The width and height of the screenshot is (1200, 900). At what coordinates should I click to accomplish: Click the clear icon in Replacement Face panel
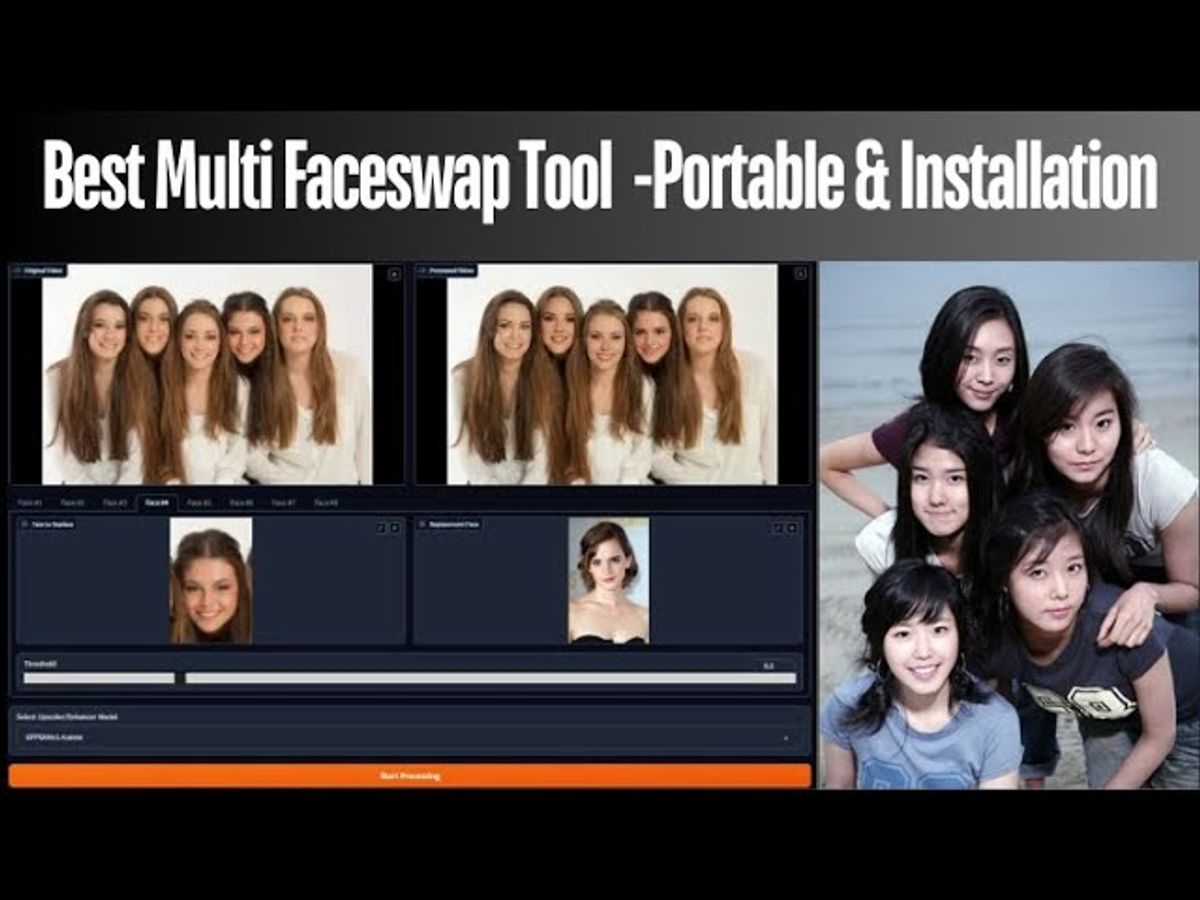click(792, 528)
